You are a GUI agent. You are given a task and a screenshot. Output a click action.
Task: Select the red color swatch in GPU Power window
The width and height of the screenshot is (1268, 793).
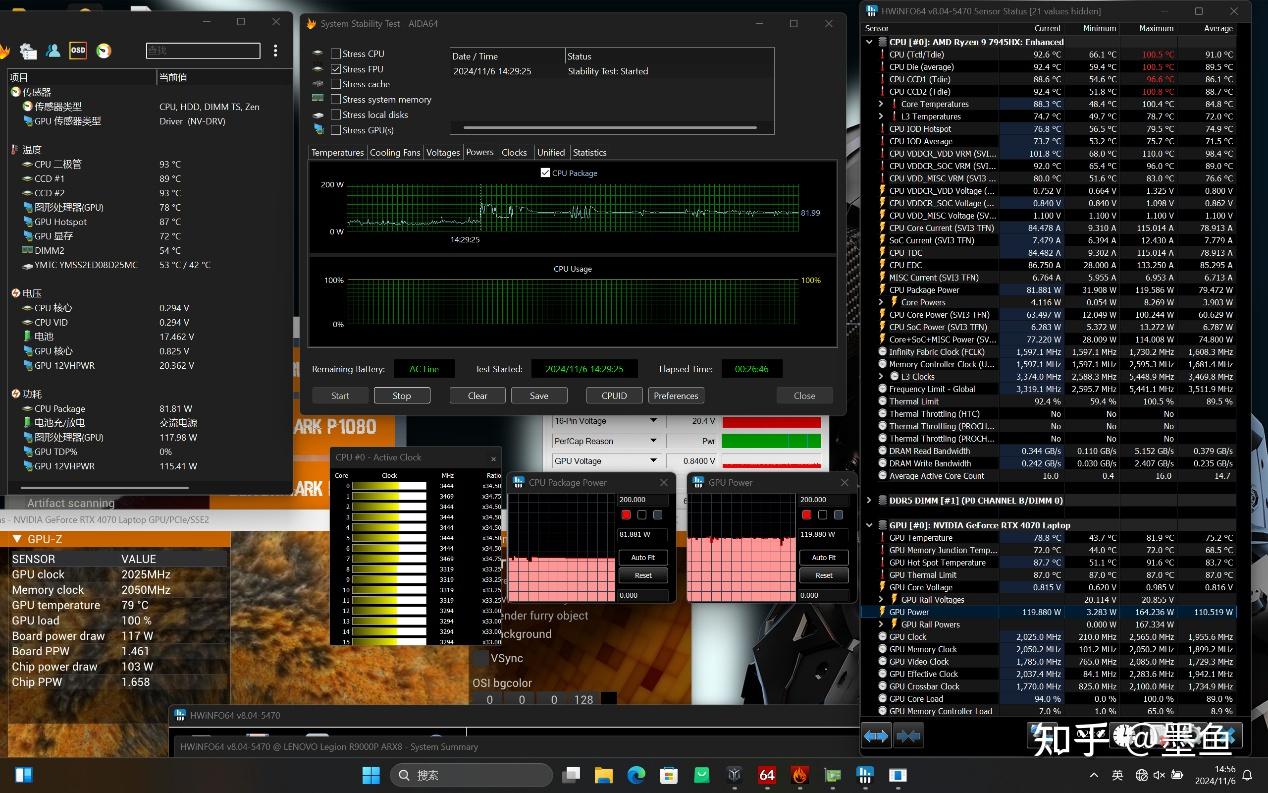(807, 515)
